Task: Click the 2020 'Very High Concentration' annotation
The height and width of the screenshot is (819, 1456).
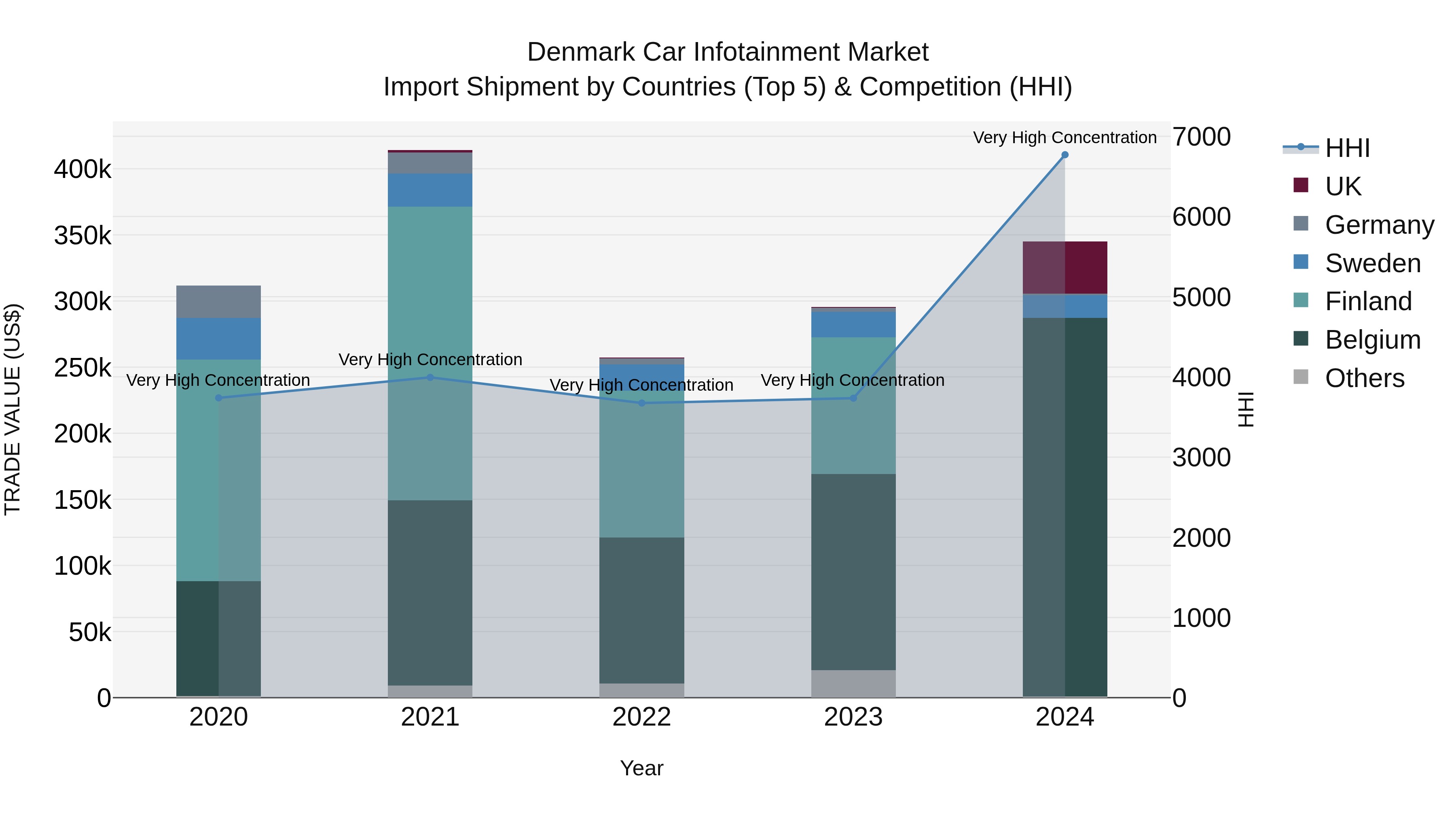Action: [218, 381]
